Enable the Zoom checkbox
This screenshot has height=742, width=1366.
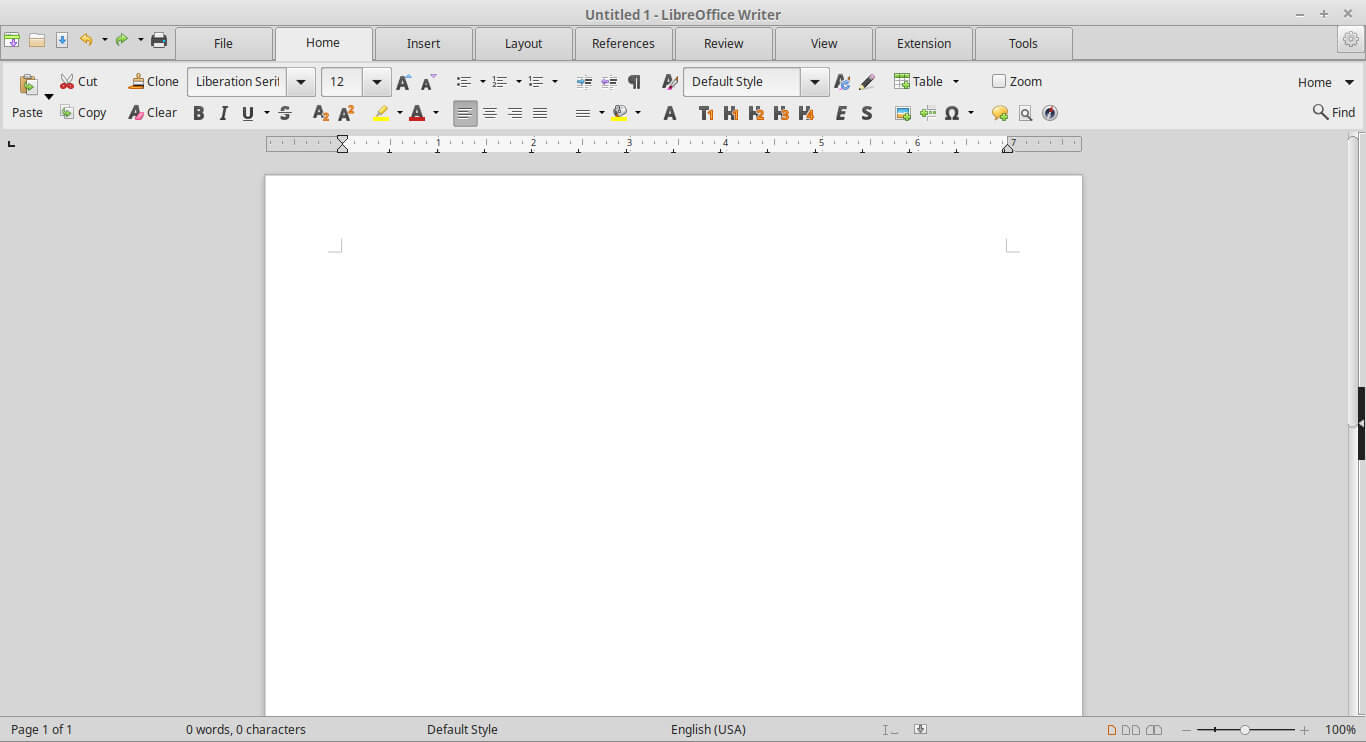click(x=999, y=82)
